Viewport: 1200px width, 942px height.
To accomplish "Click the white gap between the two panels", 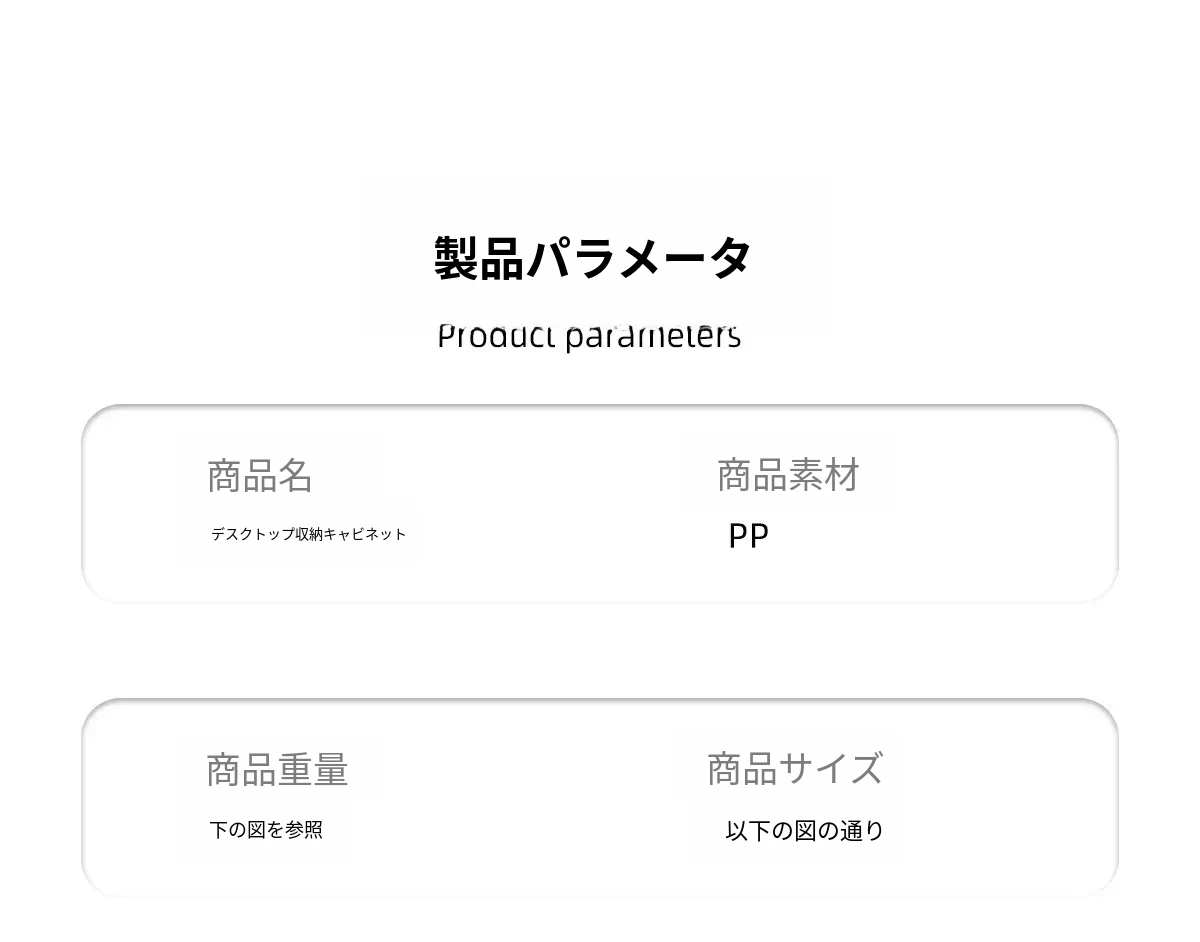I will coord(600,651).
